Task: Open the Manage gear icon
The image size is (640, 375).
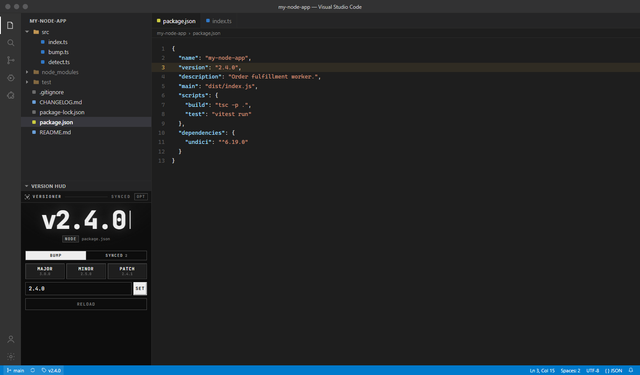Action: point(10,357)
